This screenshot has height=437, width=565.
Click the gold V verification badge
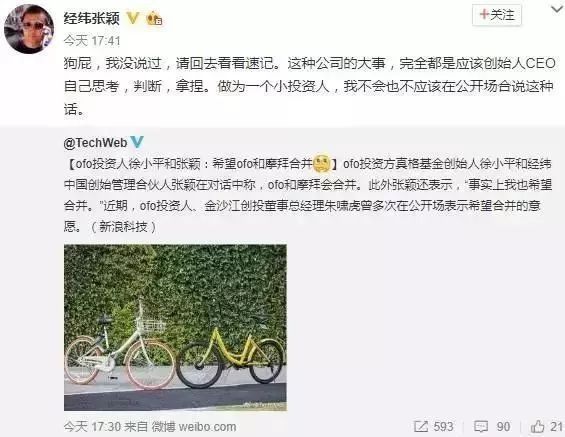[x=133, y=18]
